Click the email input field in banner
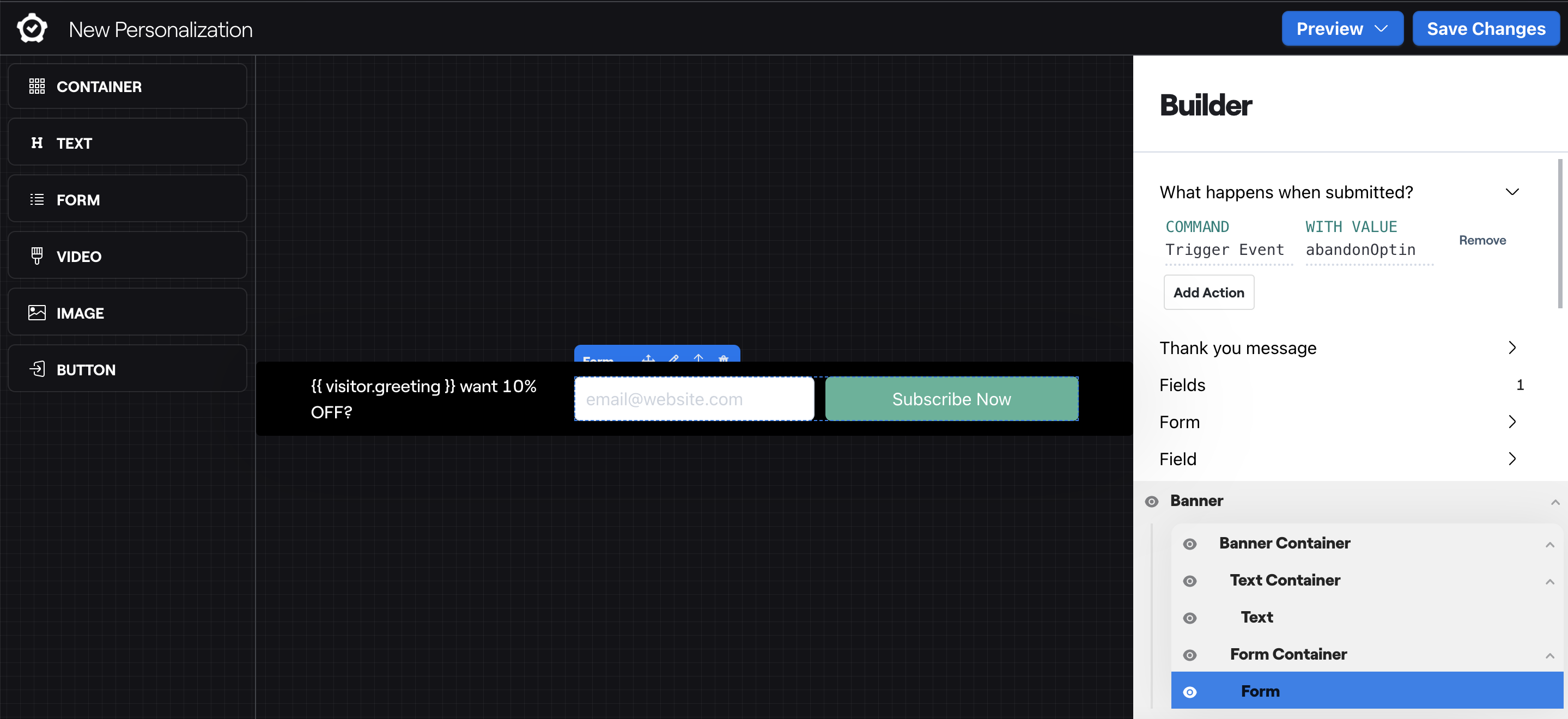Screen dimensions: 1568x719 pyautogui.click(x=694, y=399)
